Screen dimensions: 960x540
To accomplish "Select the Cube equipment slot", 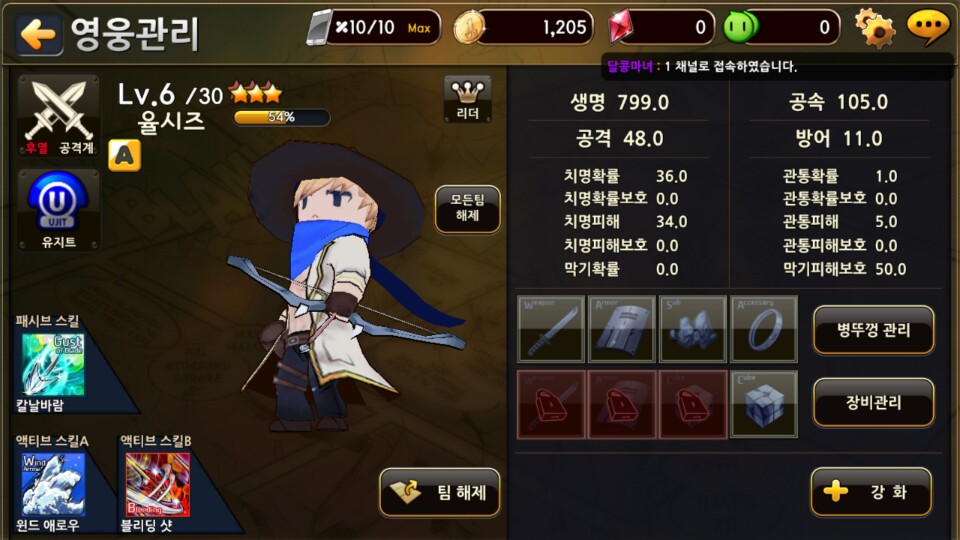I will pyautogui.click(x=764, y=404).
